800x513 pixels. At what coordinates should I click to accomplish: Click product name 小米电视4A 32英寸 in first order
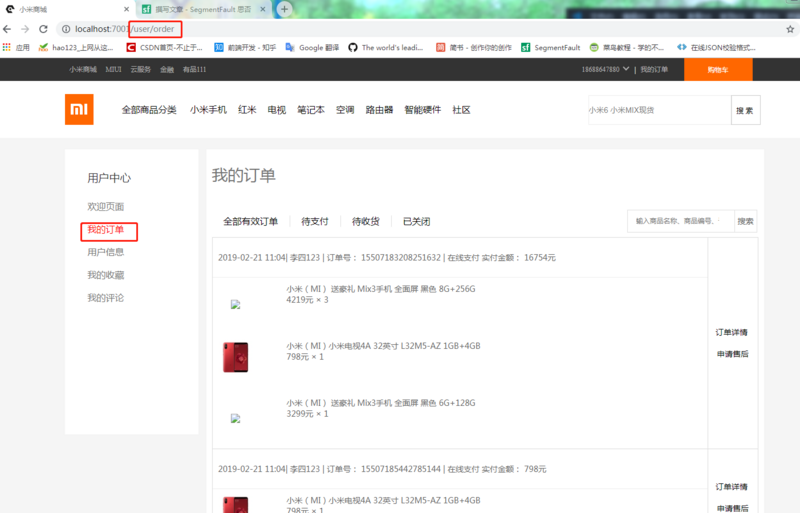[383, 346]
